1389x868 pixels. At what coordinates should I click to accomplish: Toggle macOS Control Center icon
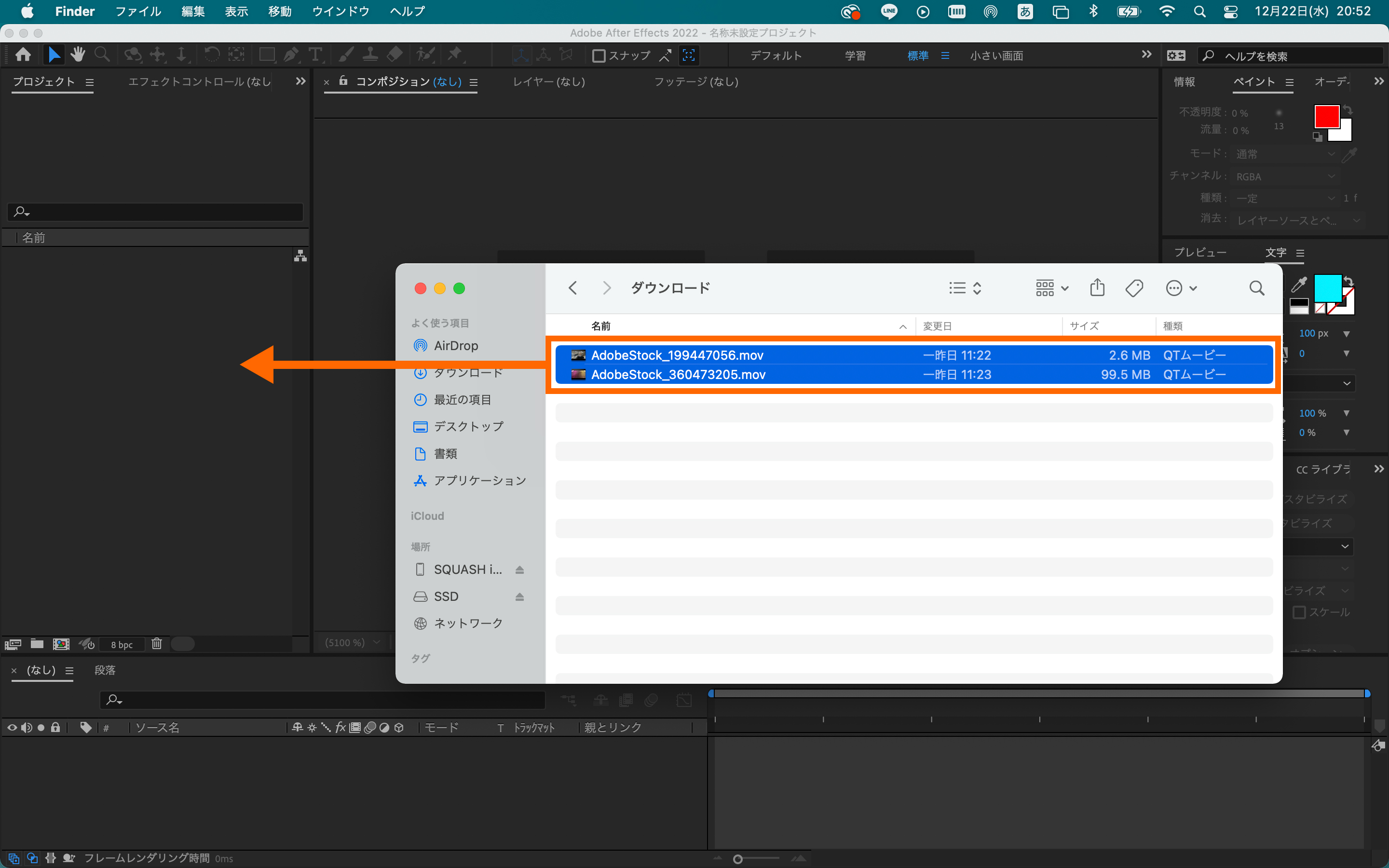[x=1230, y=12]
